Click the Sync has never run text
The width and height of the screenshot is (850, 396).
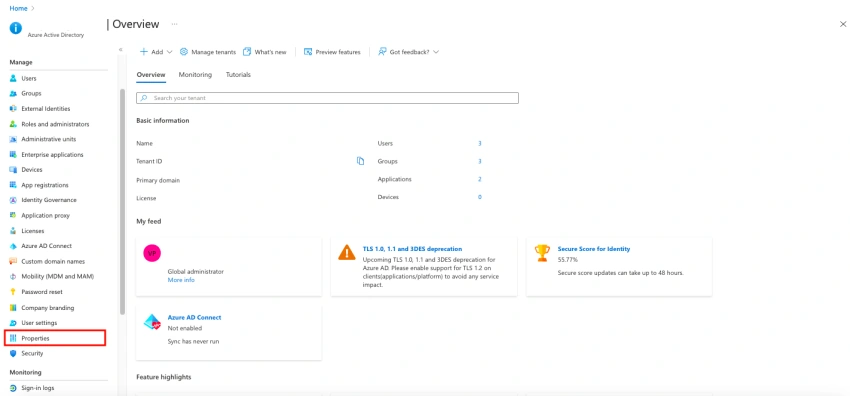pyautogui.click(x=194, y=341)
